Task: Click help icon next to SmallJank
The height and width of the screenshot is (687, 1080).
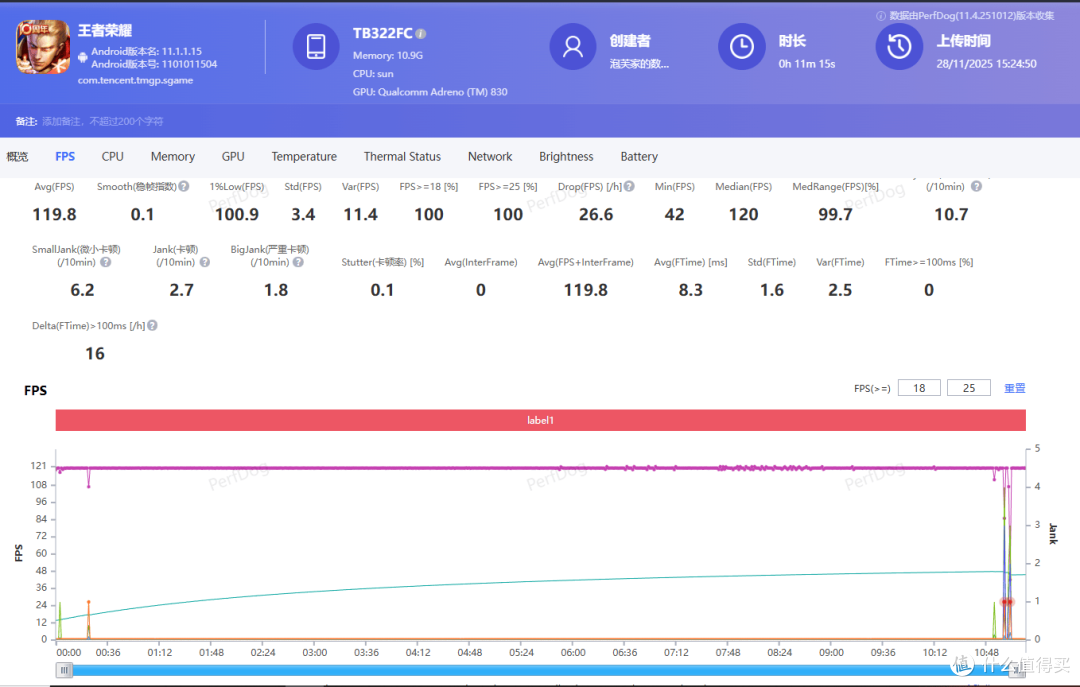Action: pos(105,262)
